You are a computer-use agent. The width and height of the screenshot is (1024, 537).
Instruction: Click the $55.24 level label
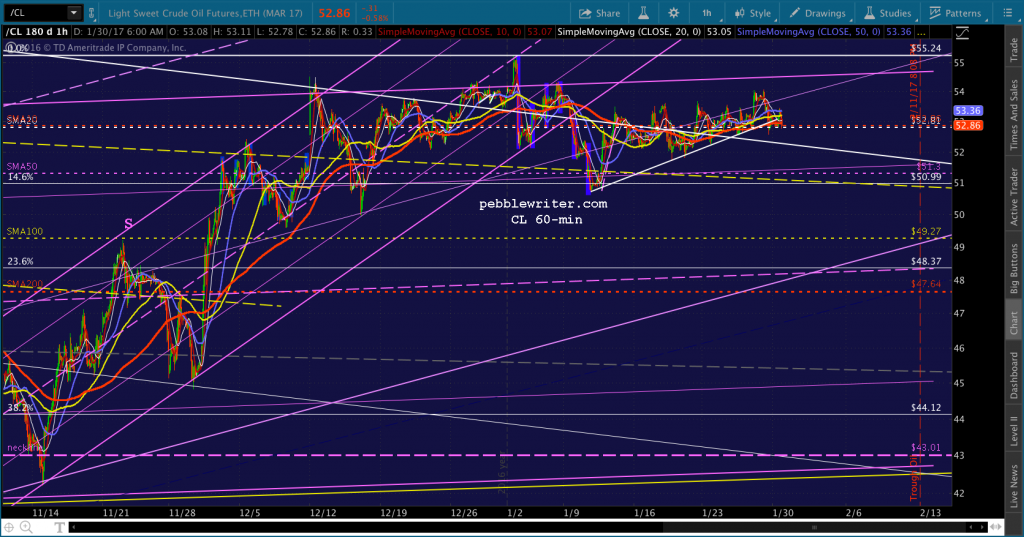tap(926, 48)
